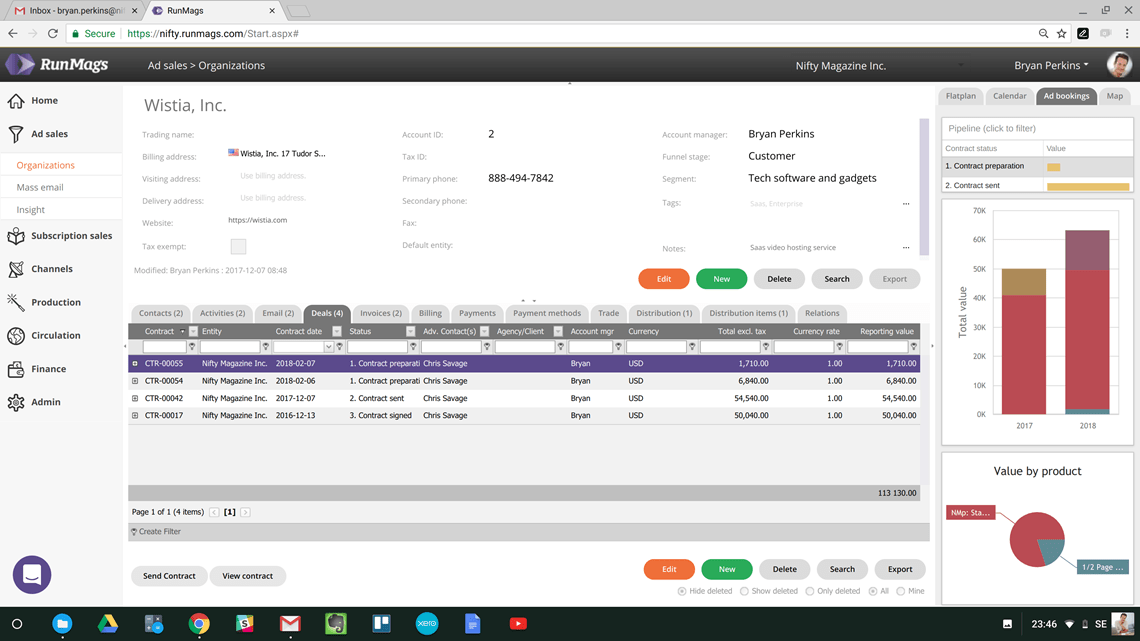Click Contract preparation value bar
Screen dimensions: 1140x641
point(1053,167)
